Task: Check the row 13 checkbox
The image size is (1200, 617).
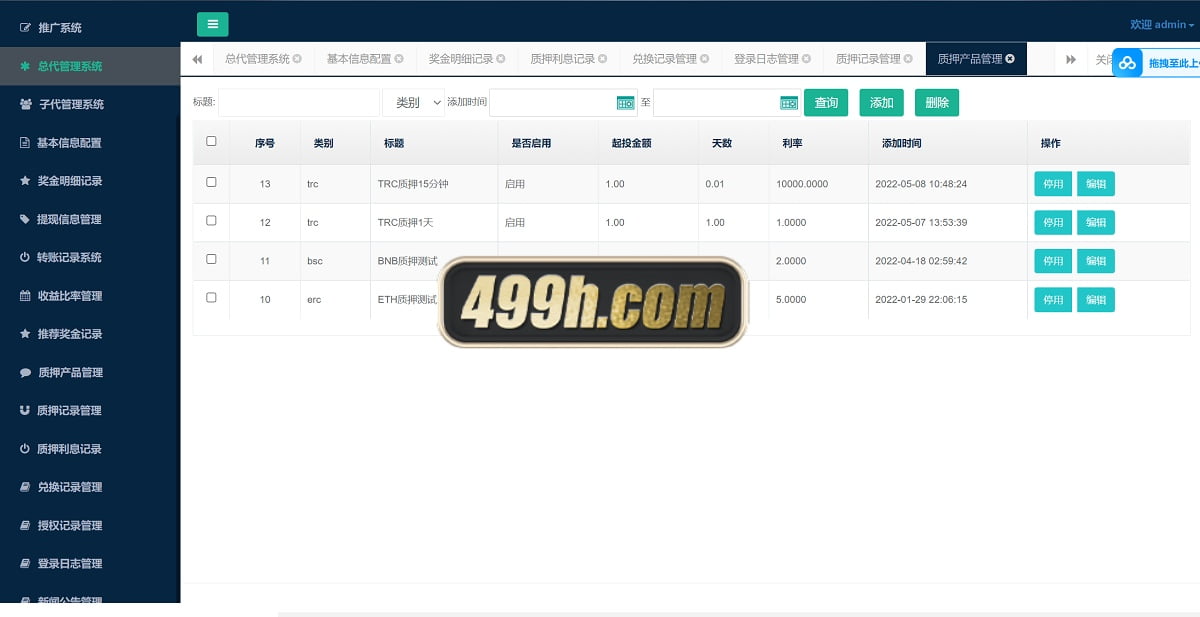Action: [x=211, y=183]
